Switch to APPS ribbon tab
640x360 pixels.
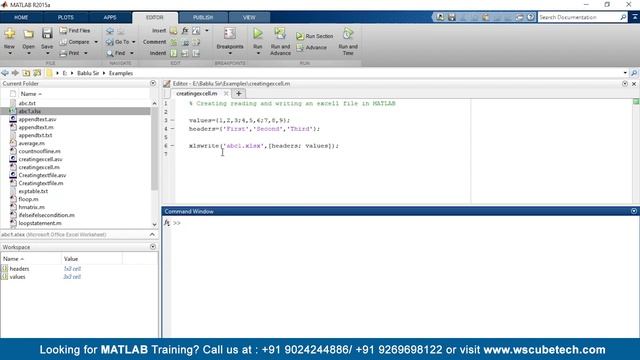click(x=110, y=18)
